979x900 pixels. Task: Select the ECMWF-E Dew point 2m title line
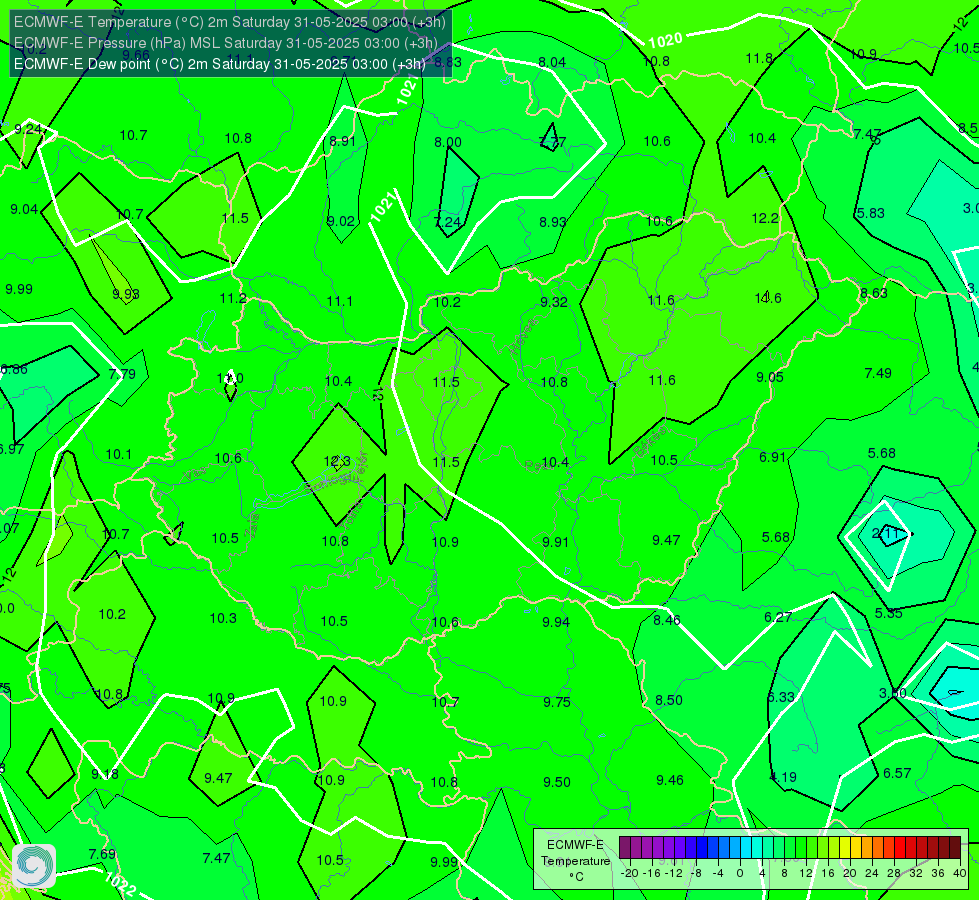tap(220, 64)
